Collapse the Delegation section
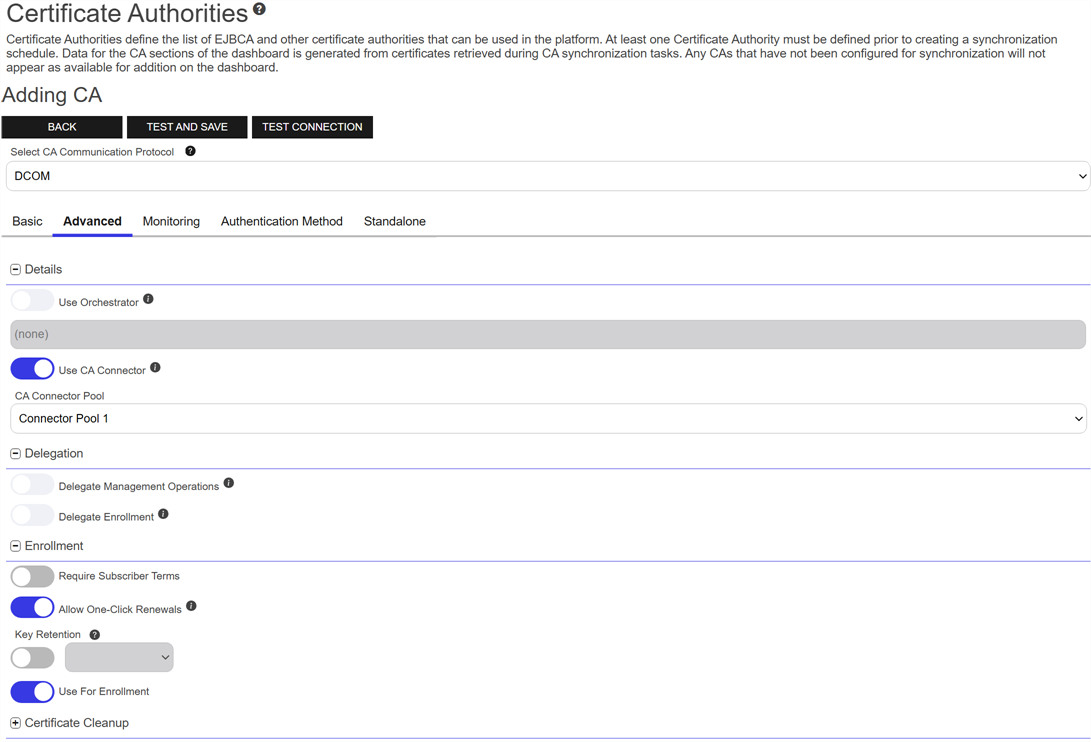The width and height of the screenshot is (1091, 742). 15,454
